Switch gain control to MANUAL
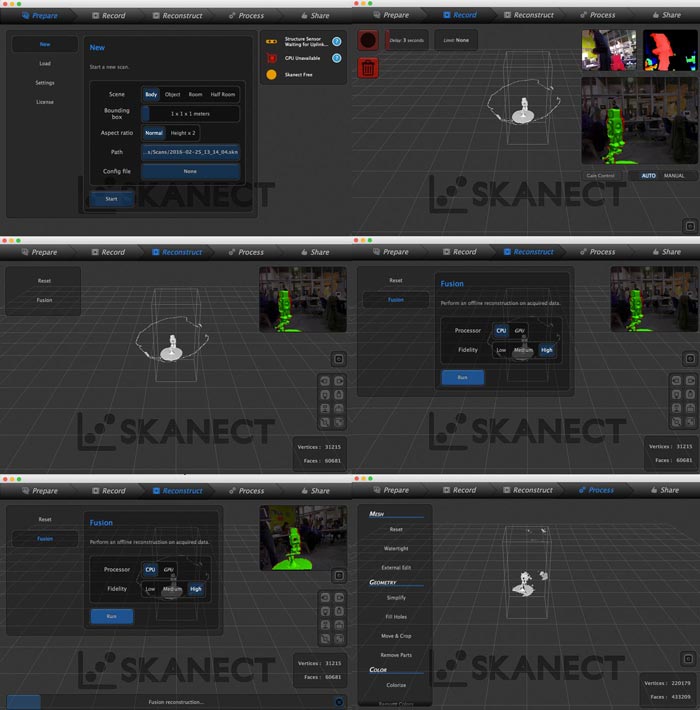The width and height of the screenshot is (700, 710). pos(674,176)
